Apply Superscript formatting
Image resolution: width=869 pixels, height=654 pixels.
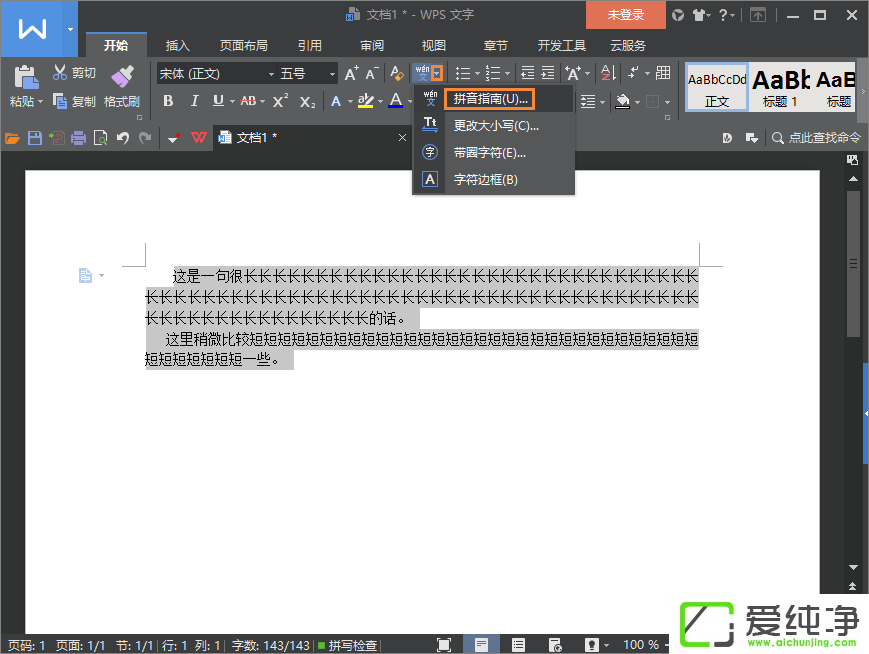point(280,101)
